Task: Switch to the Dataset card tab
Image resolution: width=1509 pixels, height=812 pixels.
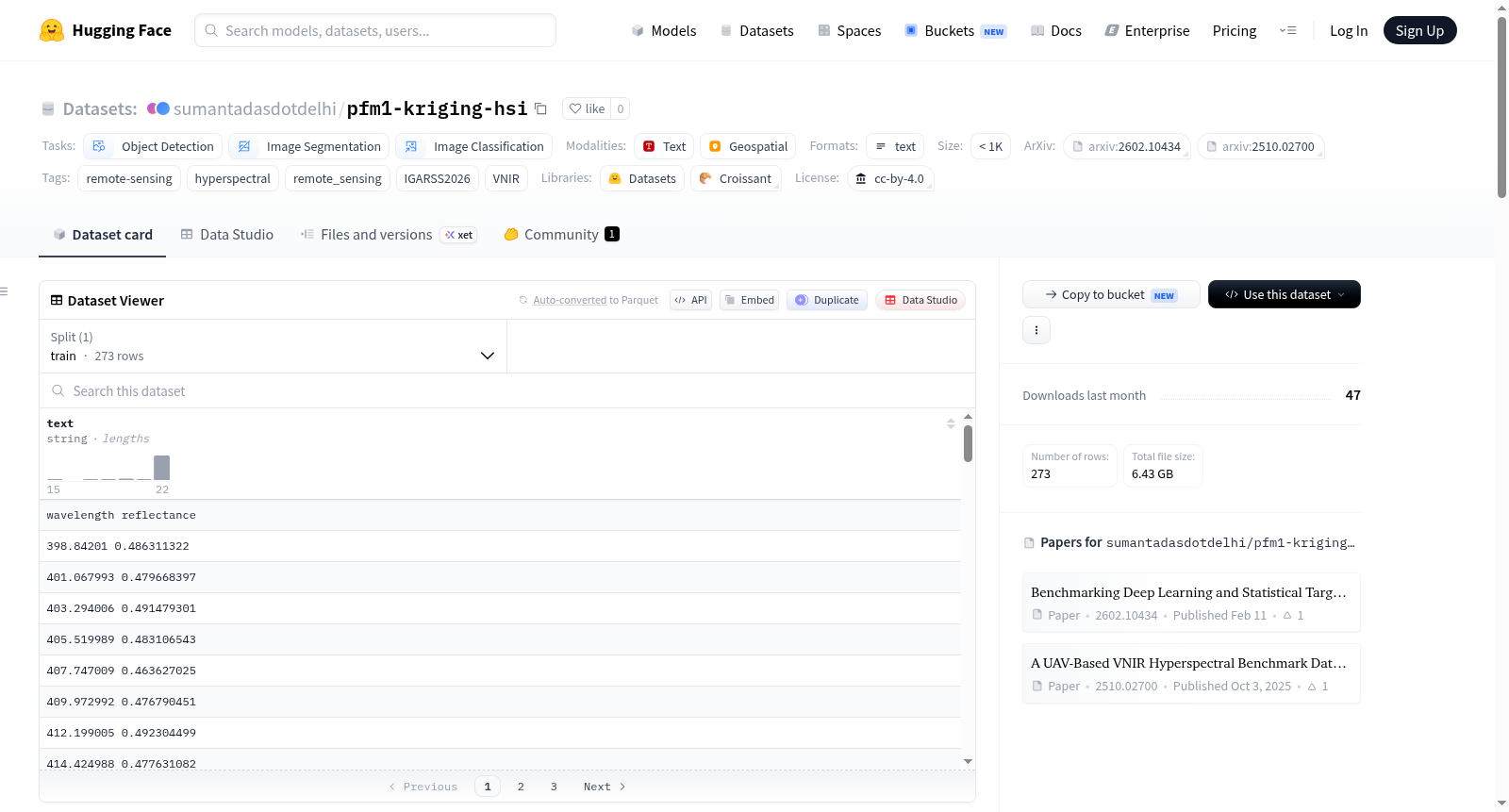Action: pos(102,235)
